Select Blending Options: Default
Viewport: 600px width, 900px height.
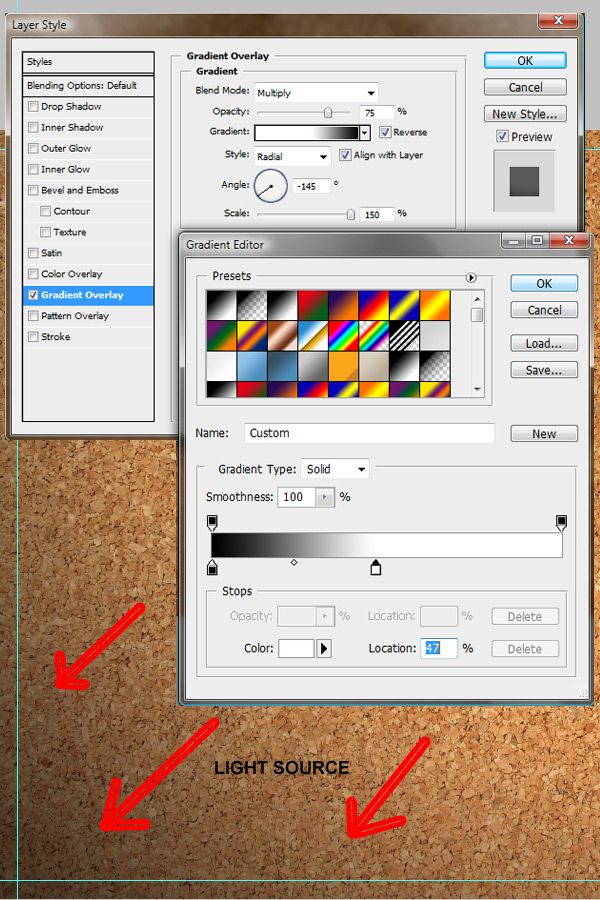coord(88,86)
